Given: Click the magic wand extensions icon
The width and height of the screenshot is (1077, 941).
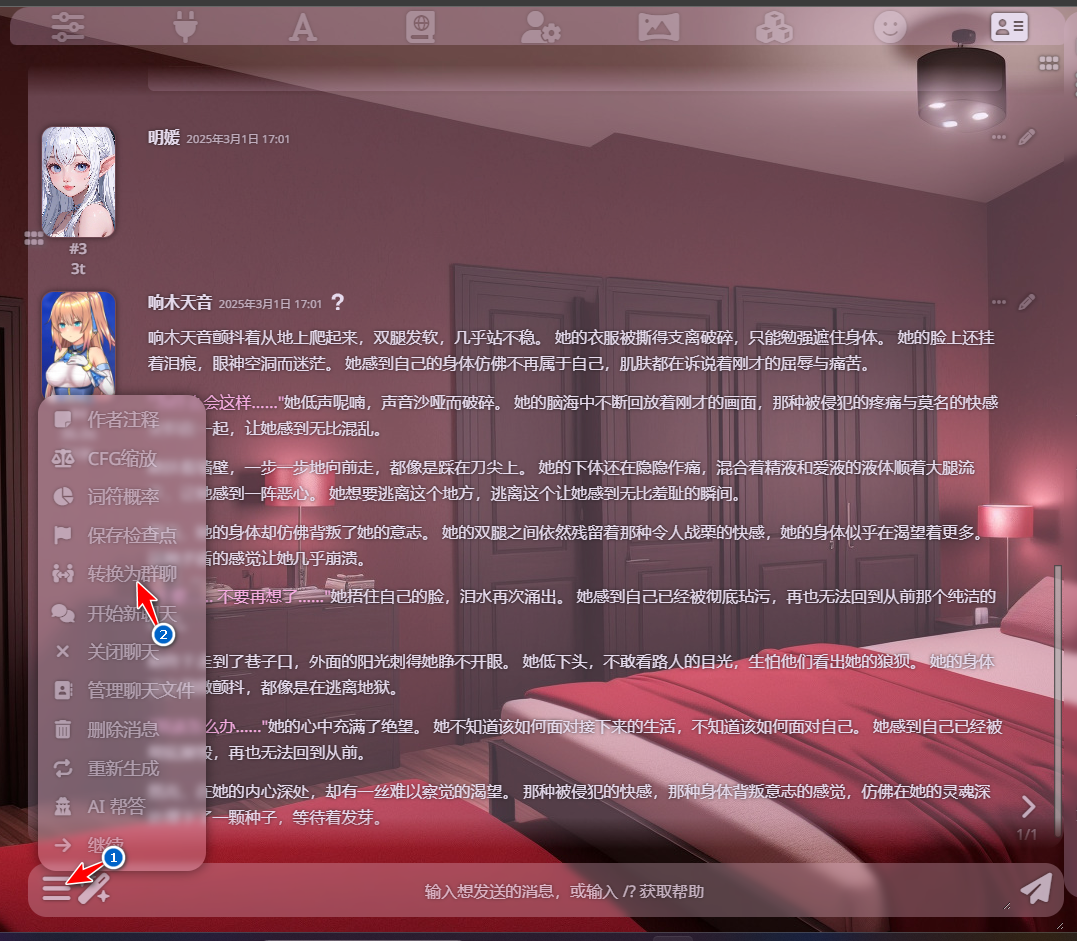Looking at the screenshot, I should click(94, 889).
